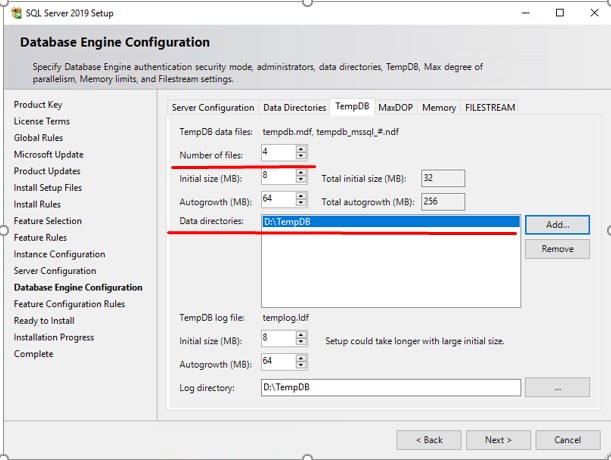
Task: Select Microsoft Update step
Action: point(49,155)
